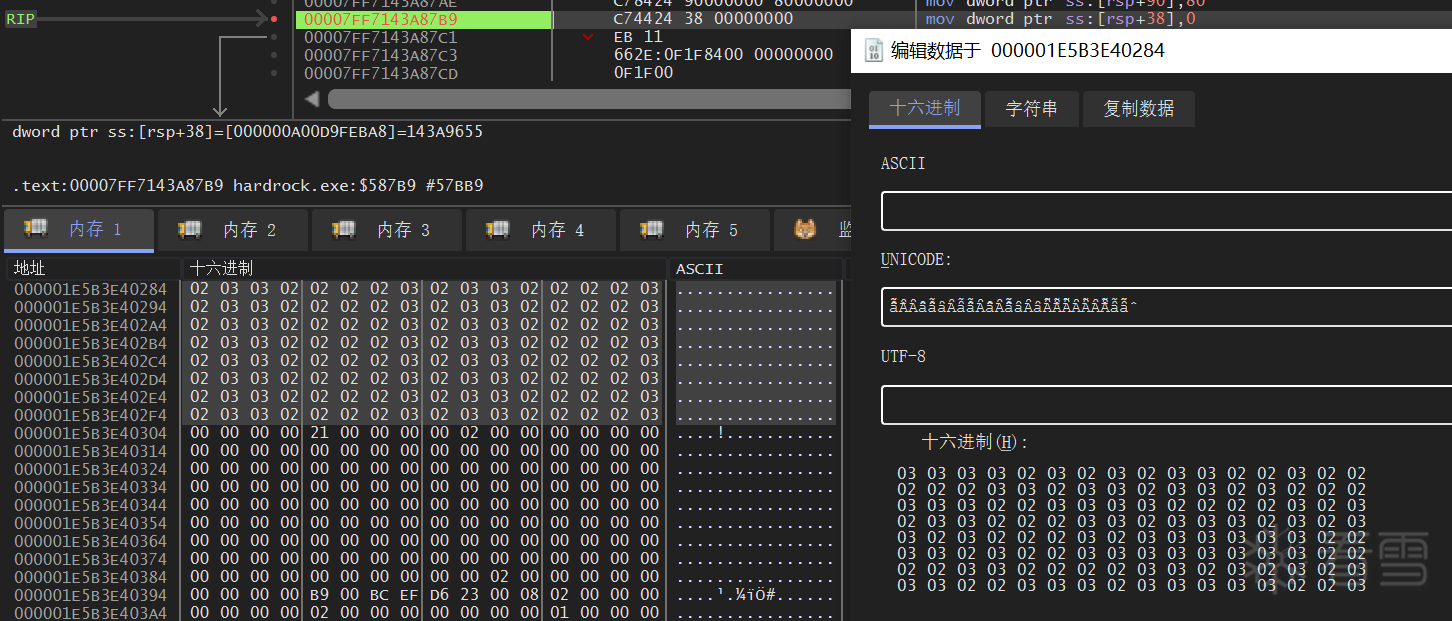Switch to the 内存 3 dump tab

[x=386, y=230]
